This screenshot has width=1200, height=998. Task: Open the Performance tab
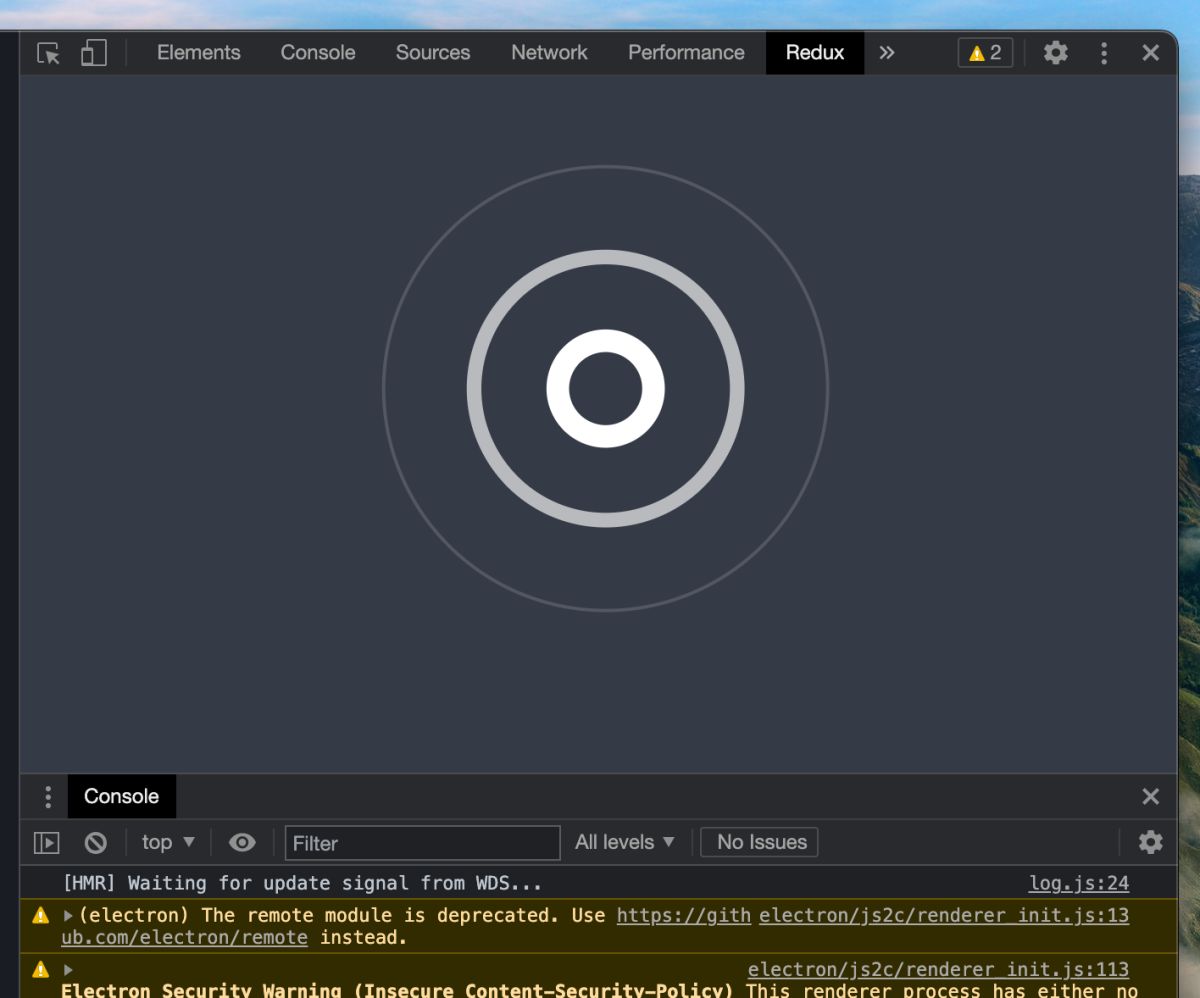[x=686, y=53]
